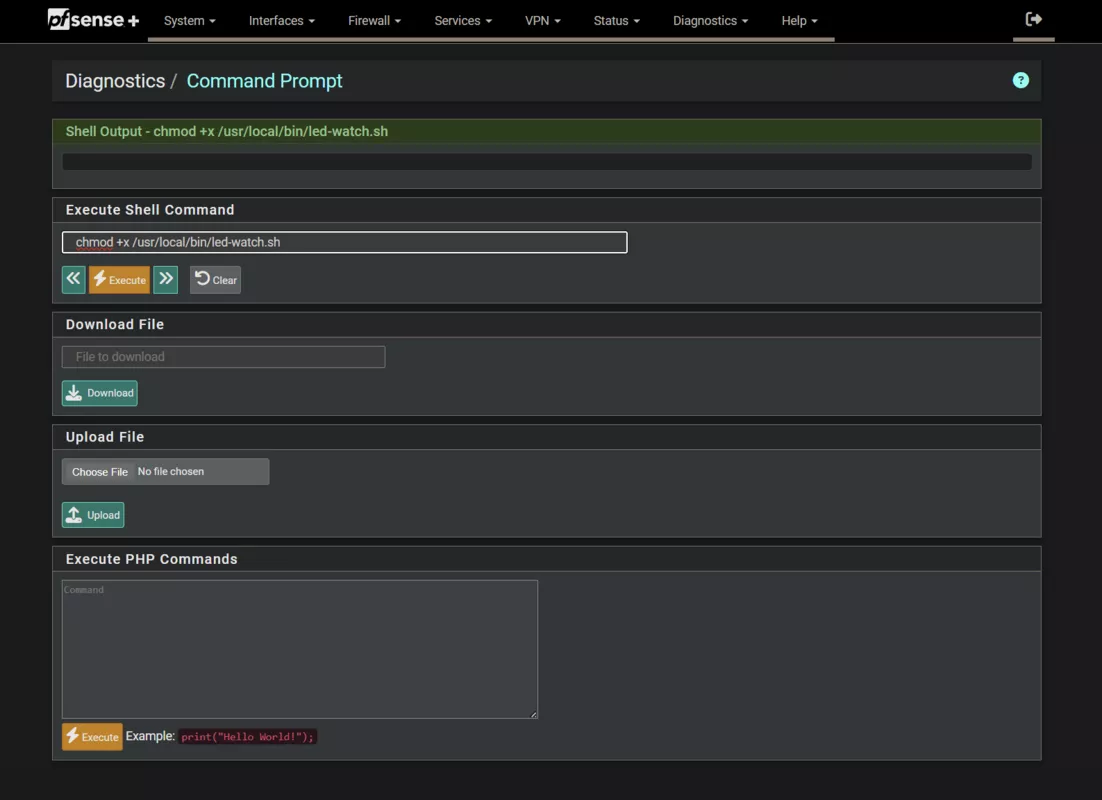
Task: Click the PHP Command textarea
Action: point(299,648)
